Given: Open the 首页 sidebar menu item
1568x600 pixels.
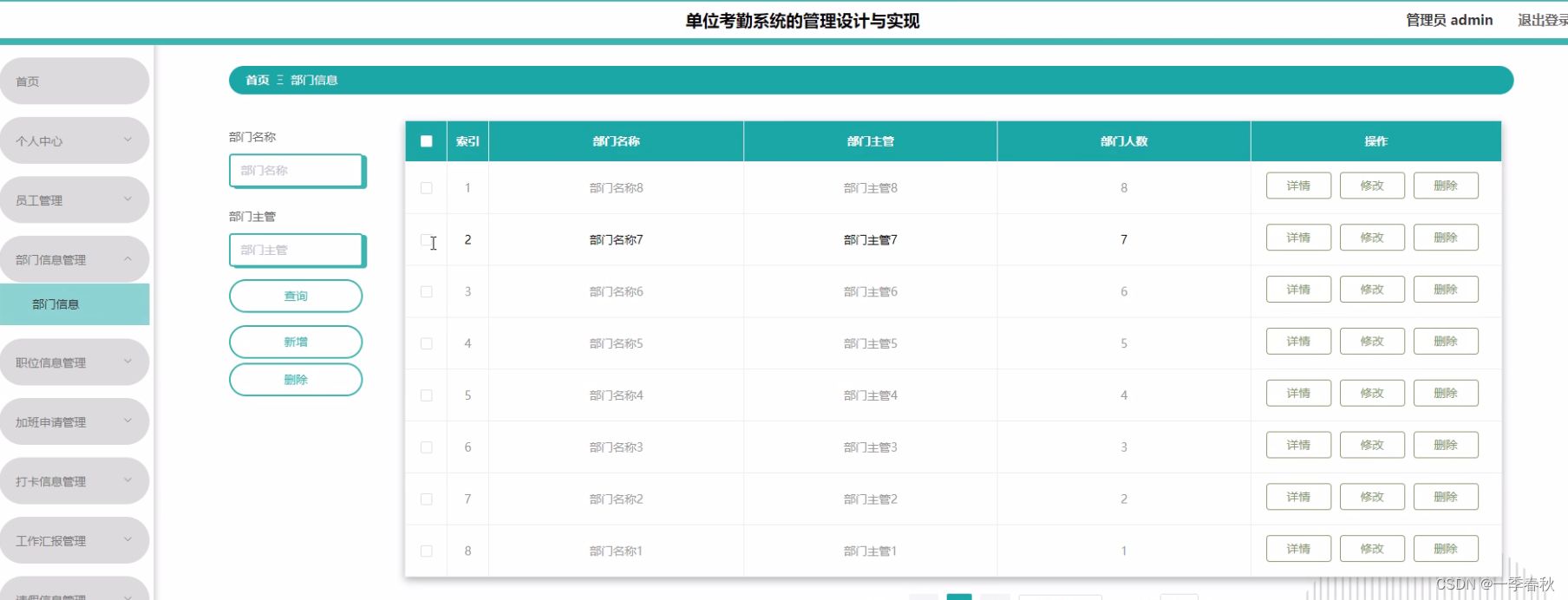Looking at the screenshot, I should tap(75, 82).
